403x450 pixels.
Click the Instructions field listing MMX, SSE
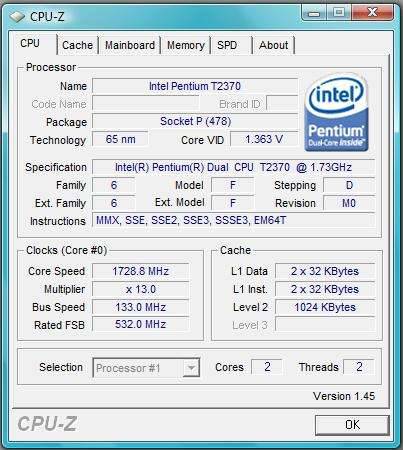click(x=233, y=220)
